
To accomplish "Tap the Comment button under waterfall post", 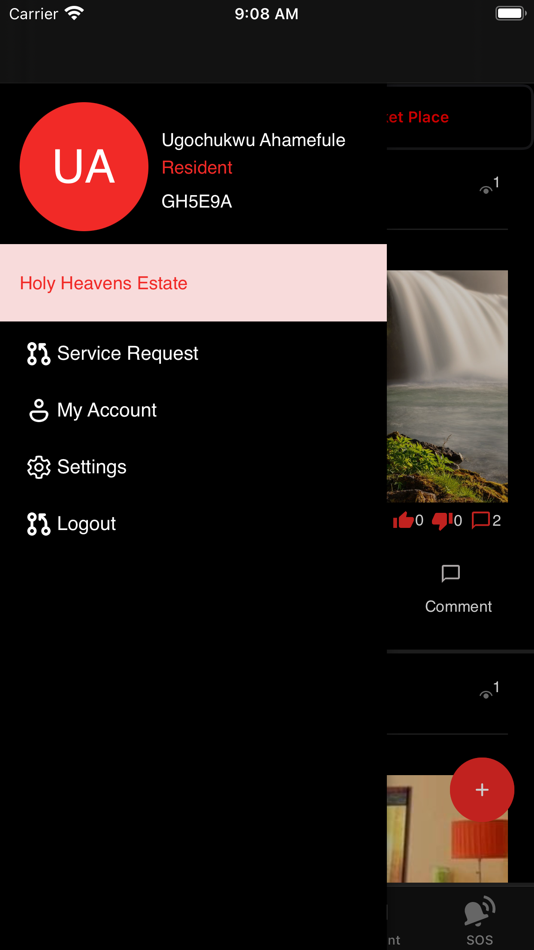I will tap(458, 590).
